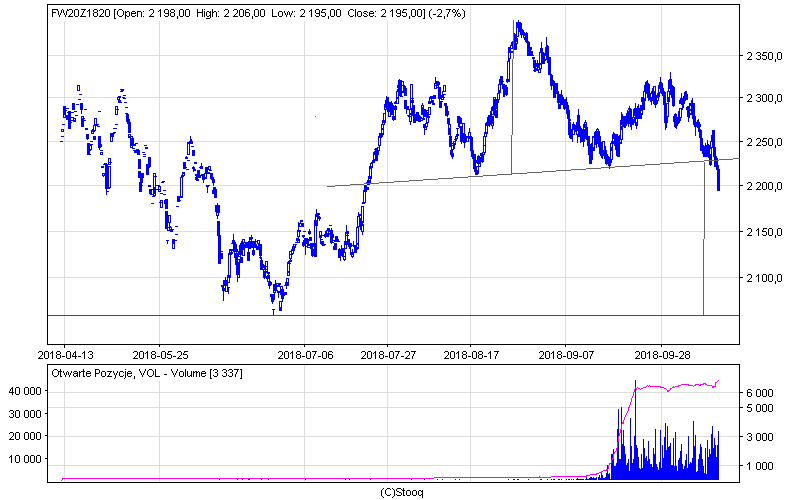Click the 2018-05-25 date label
The image size is (800, 500).
(160, 355)
